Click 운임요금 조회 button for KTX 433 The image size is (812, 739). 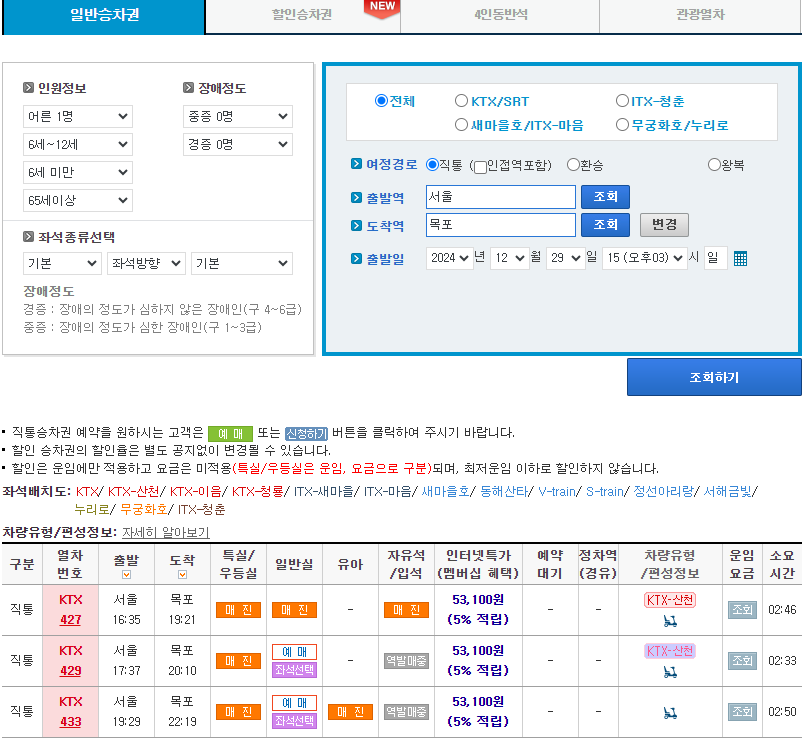742,712
